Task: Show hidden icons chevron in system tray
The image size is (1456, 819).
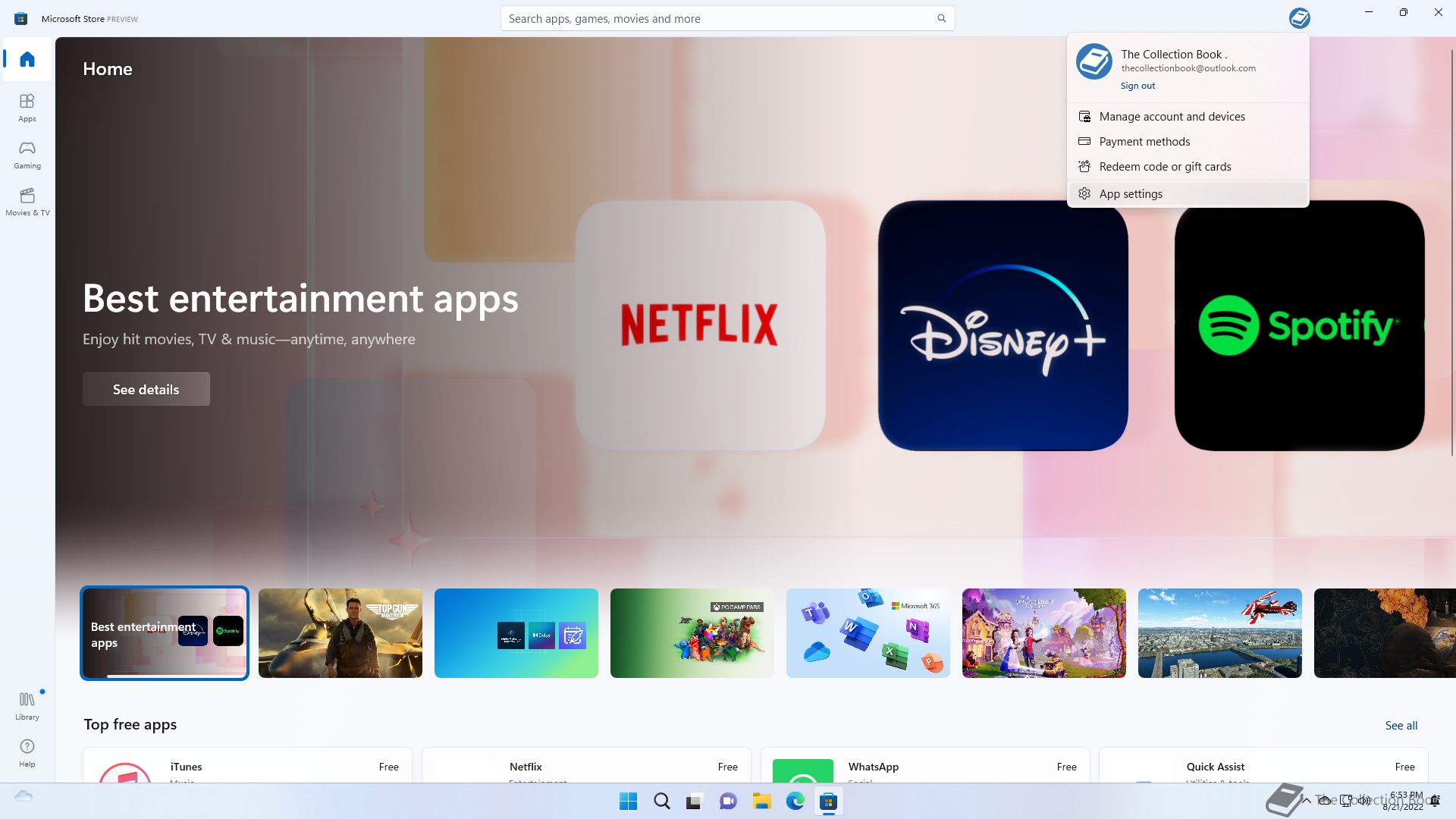Action: coord(1307,800)
